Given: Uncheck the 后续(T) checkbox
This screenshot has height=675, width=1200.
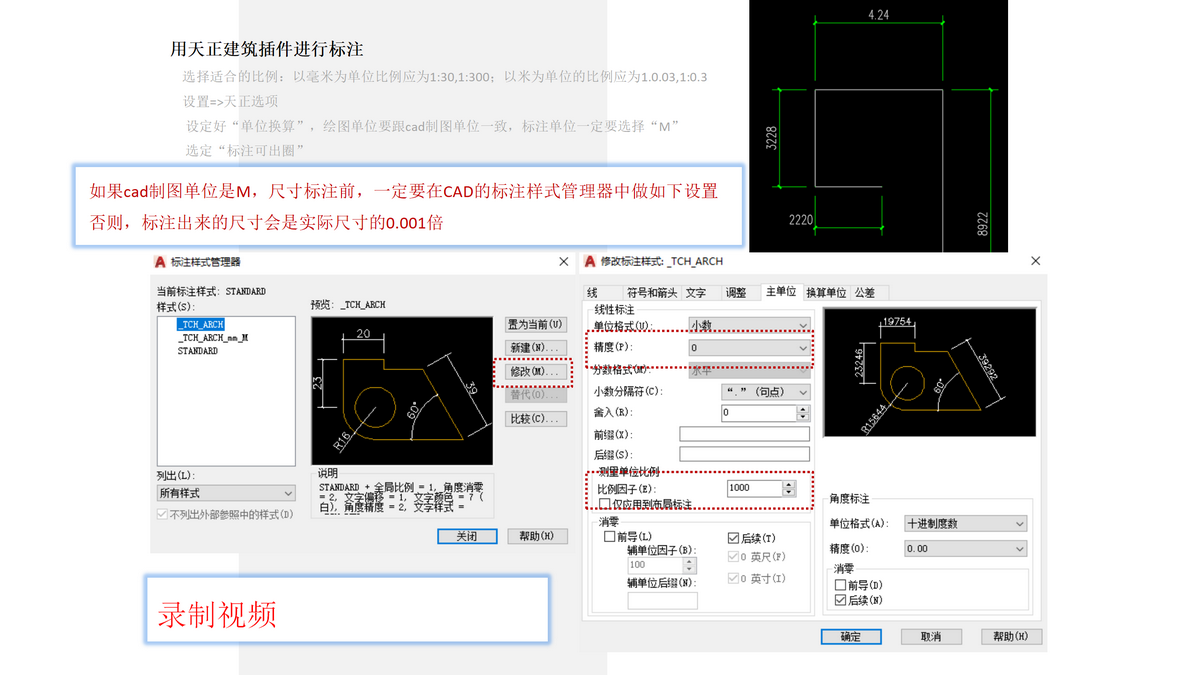Looking at the screenshot, I should click(x=735, y=537).
